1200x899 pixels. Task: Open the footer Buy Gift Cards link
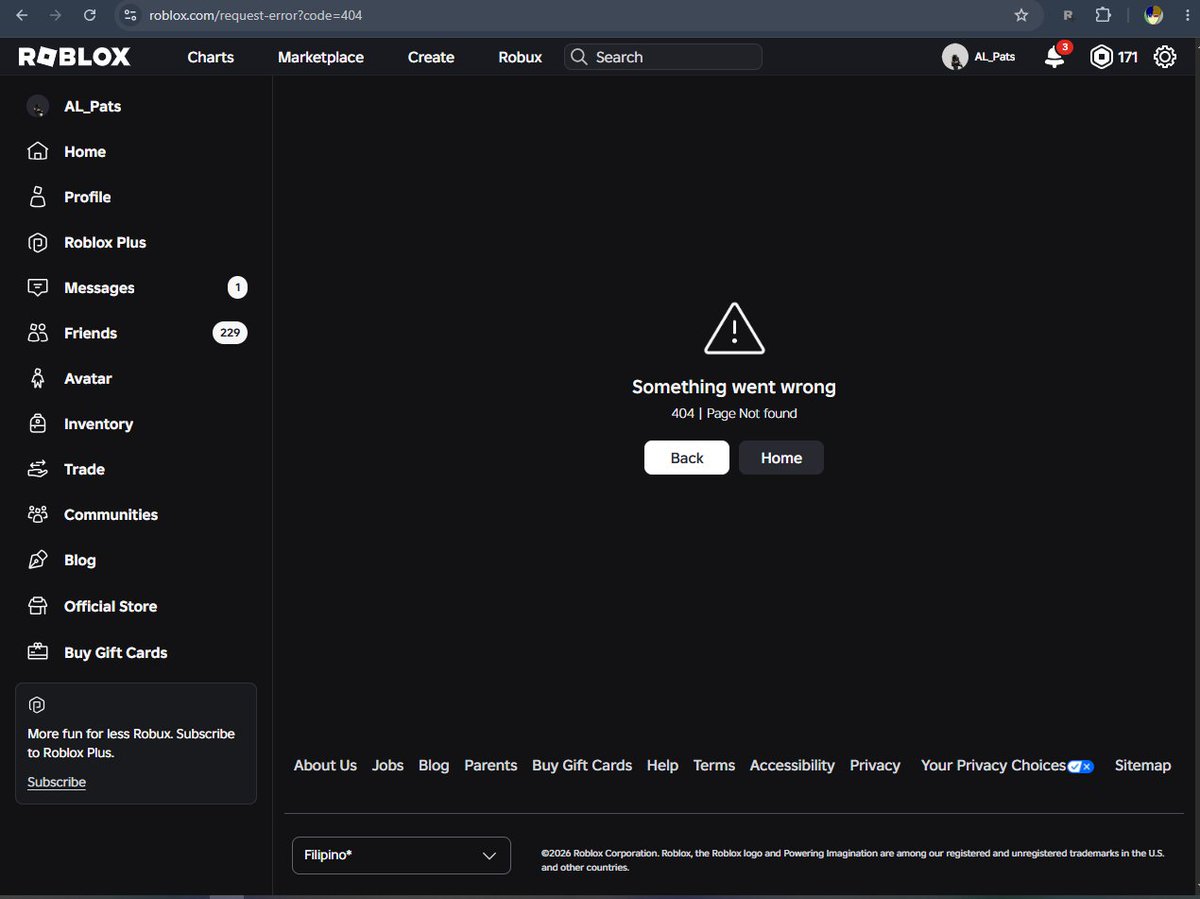[582, 765]
